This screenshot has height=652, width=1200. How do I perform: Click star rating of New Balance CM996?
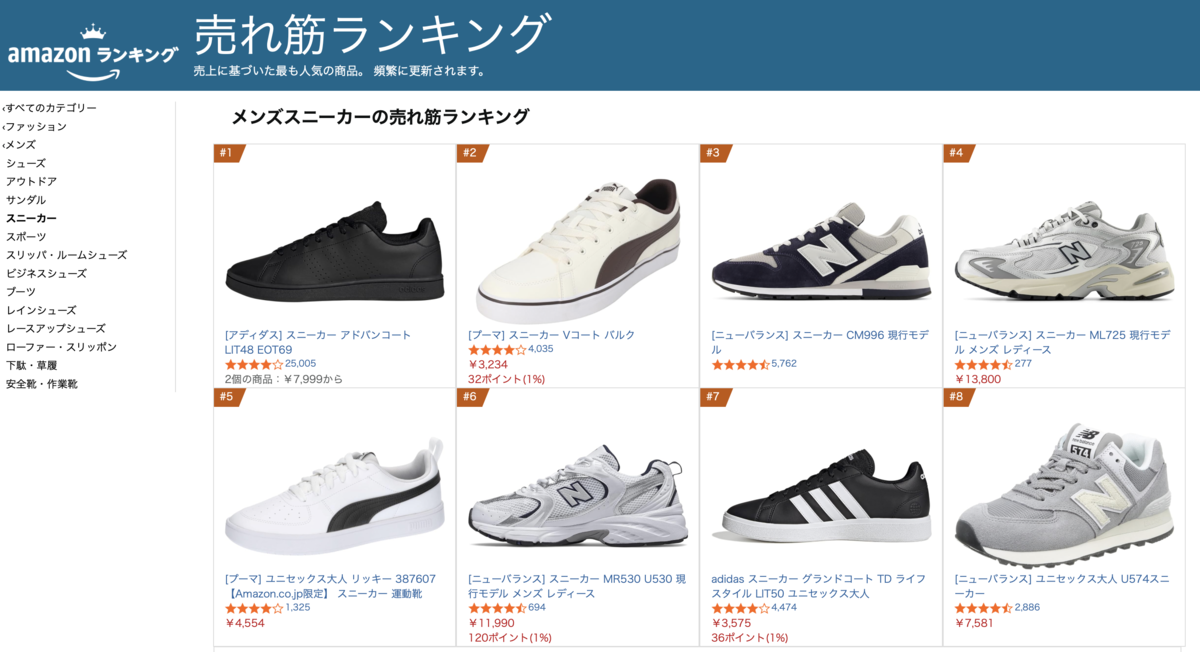click(x=740, y=364)
